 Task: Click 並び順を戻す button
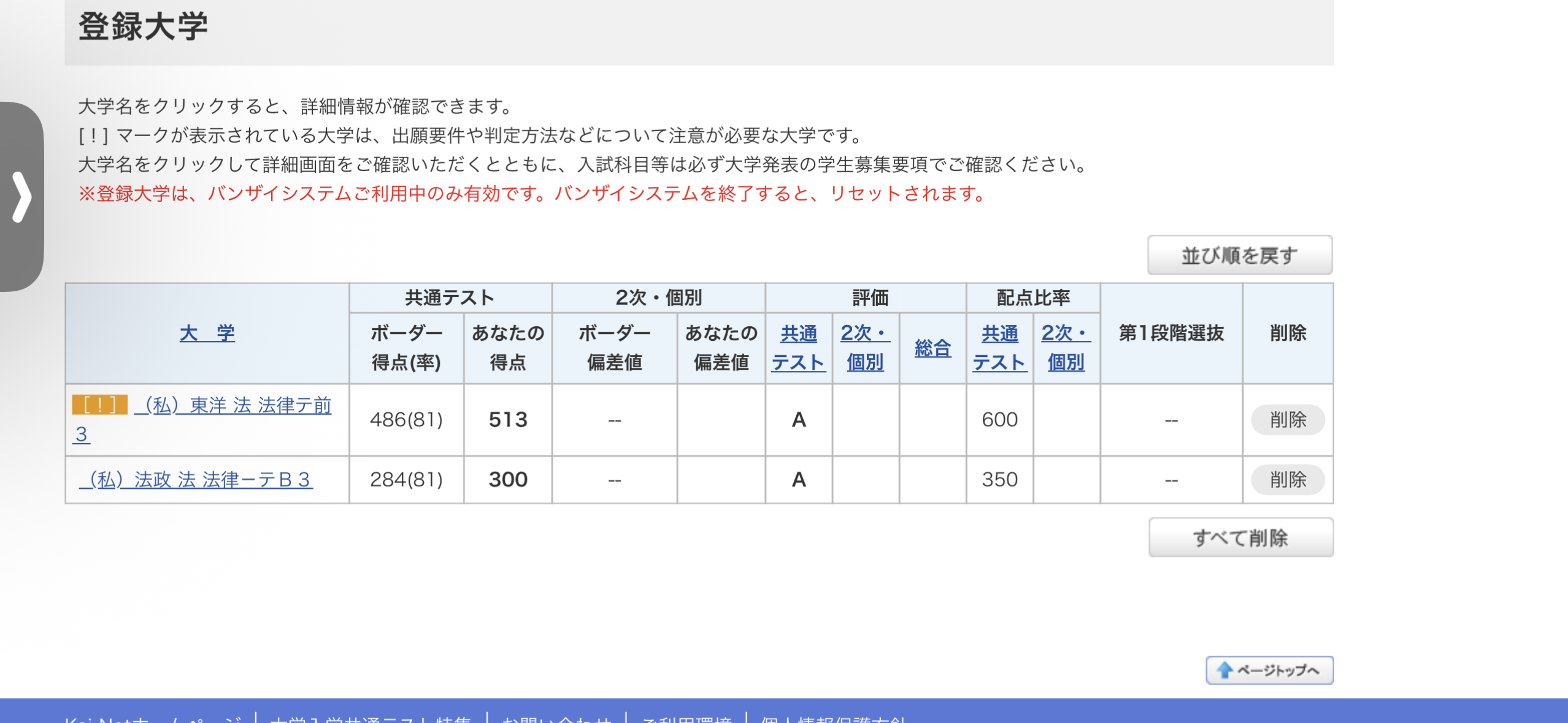point(1239,255)
